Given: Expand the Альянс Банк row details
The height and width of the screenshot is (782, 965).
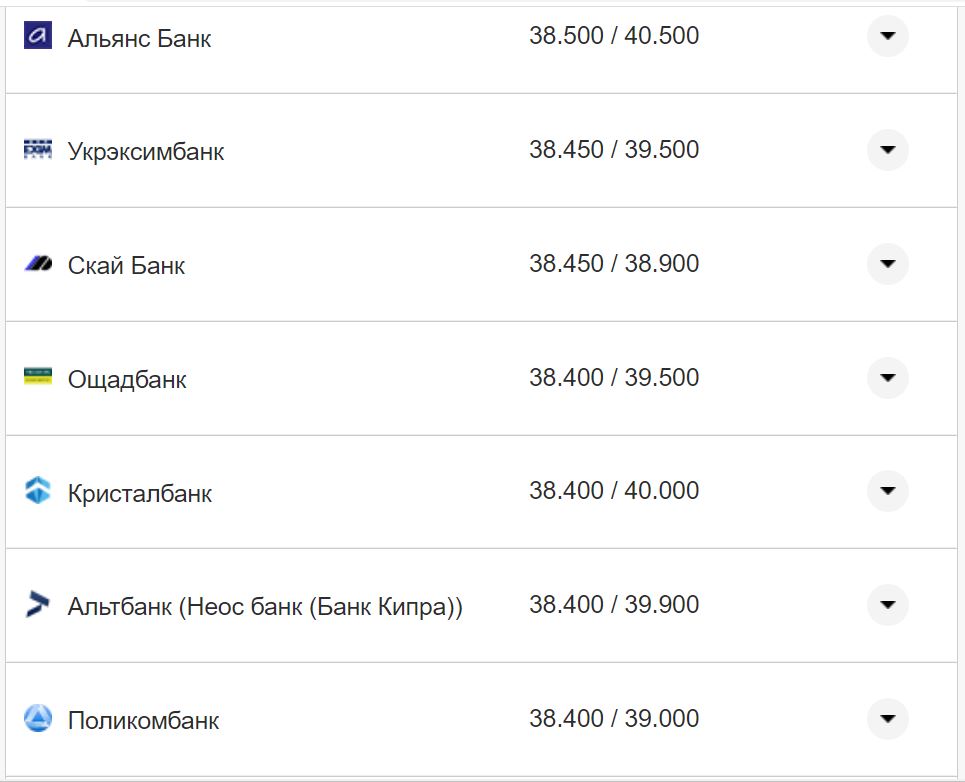Looking at the screenshot, I should 887,36.
